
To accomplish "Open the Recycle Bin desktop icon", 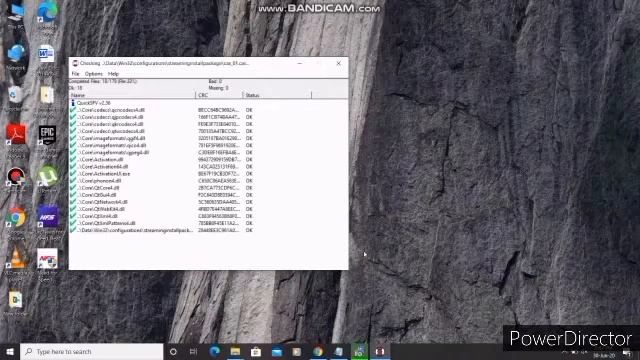I will tap(16, 95).
